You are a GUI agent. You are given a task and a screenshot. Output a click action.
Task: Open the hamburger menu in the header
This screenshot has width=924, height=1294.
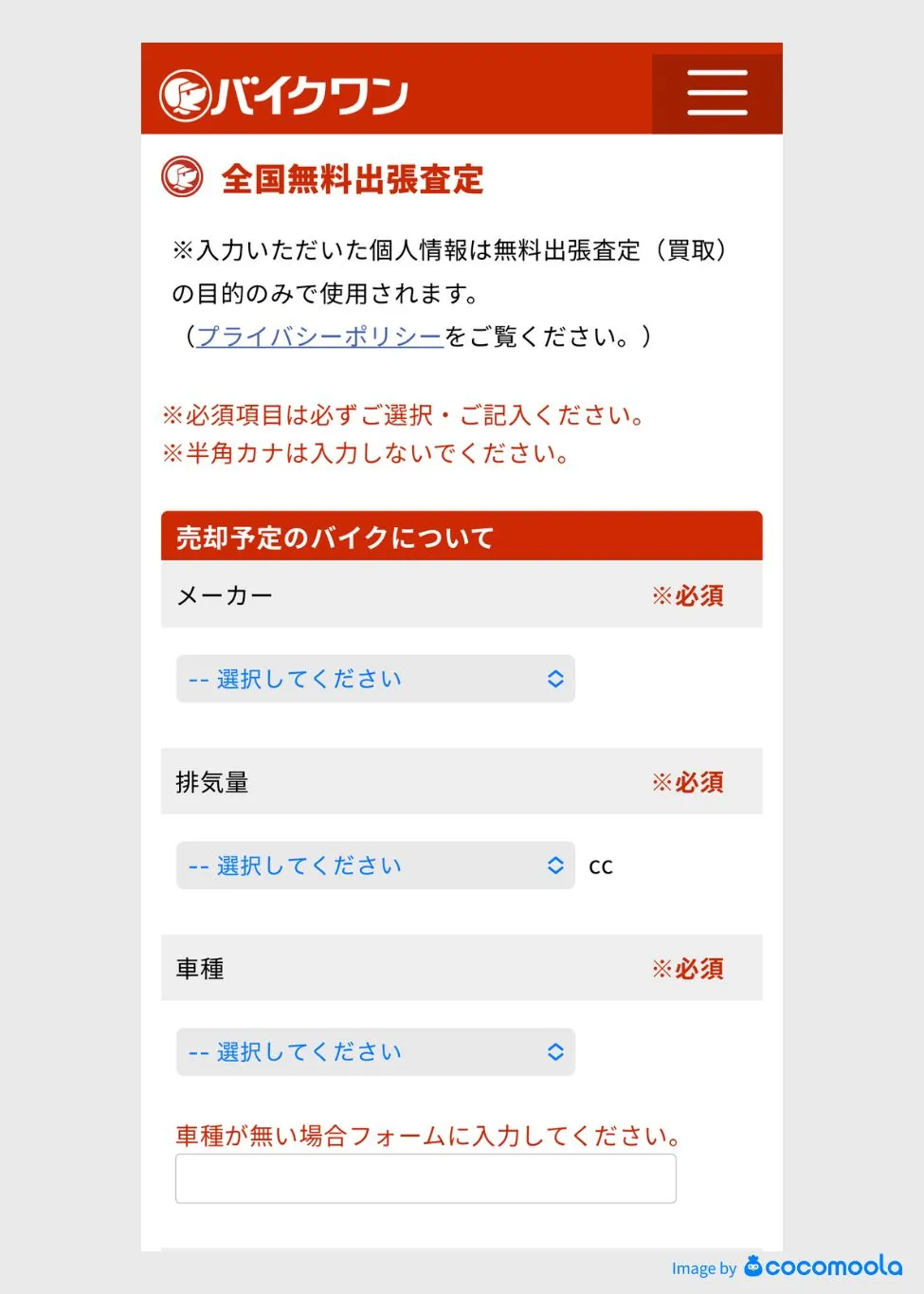[716, 93]
